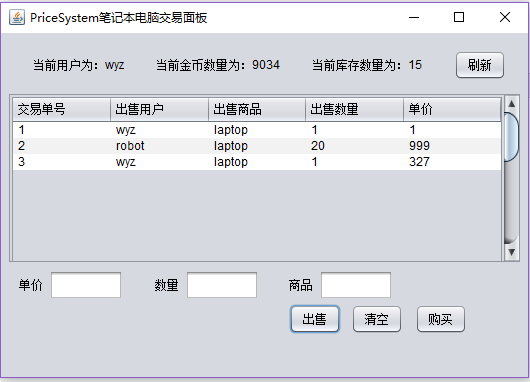Click the 当前用户为 wyz label
Image resolution: width=530 pixels, height=382 pixels.
pos(78,65)
